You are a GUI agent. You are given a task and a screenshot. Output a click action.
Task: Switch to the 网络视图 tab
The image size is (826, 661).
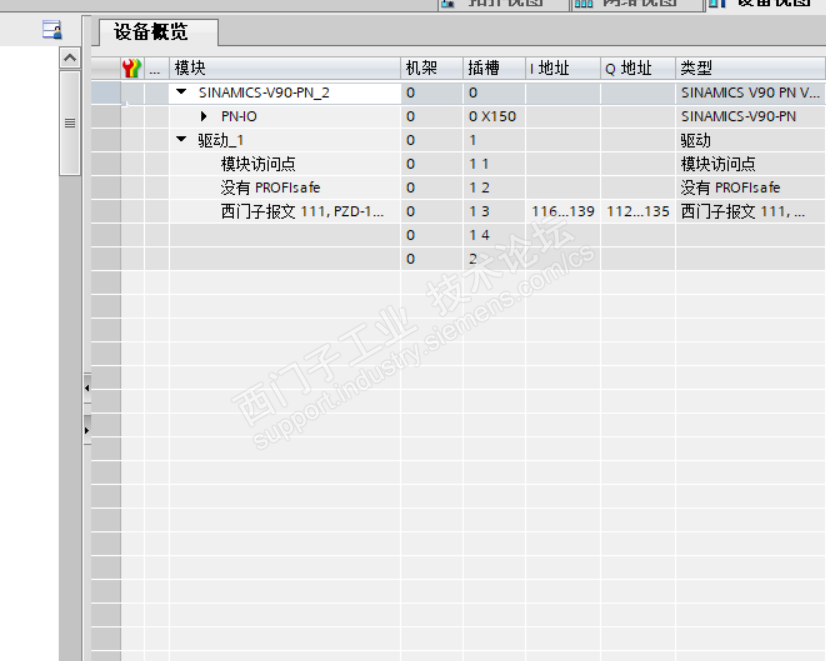636,4
